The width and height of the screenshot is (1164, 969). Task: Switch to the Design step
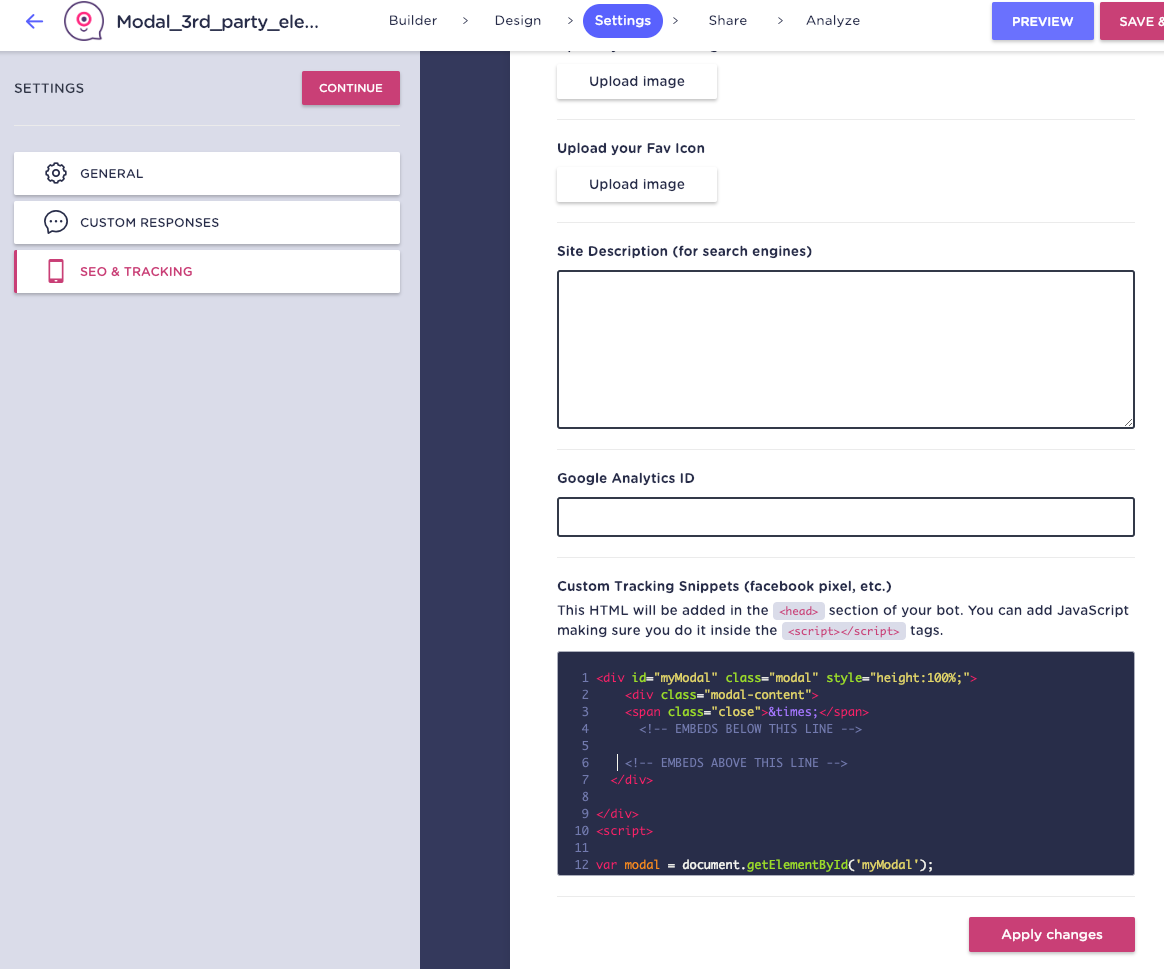coord(518,20)
